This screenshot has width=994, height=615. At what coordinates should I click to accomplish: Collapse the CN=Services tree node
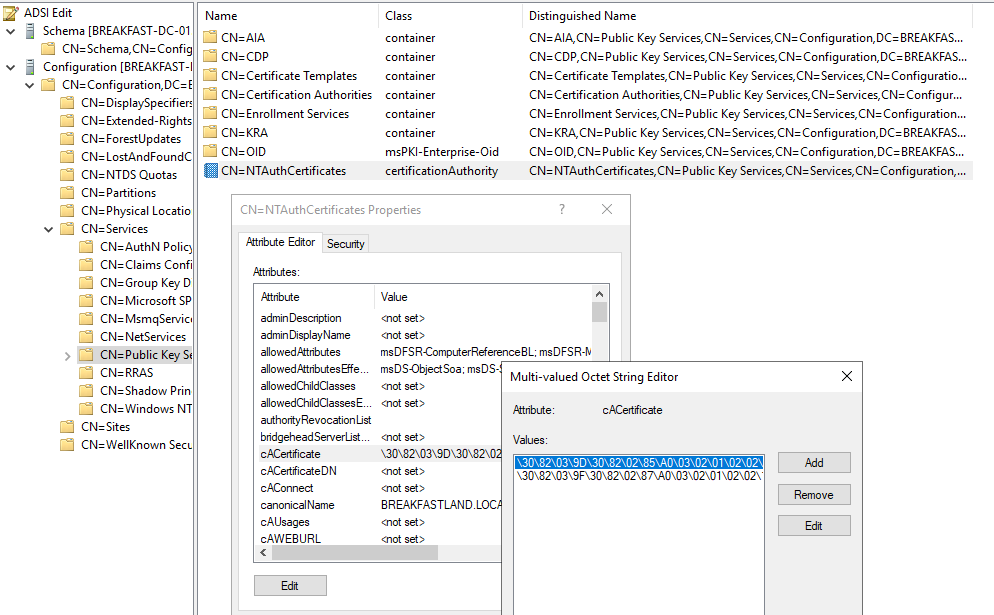coord(48,229)
